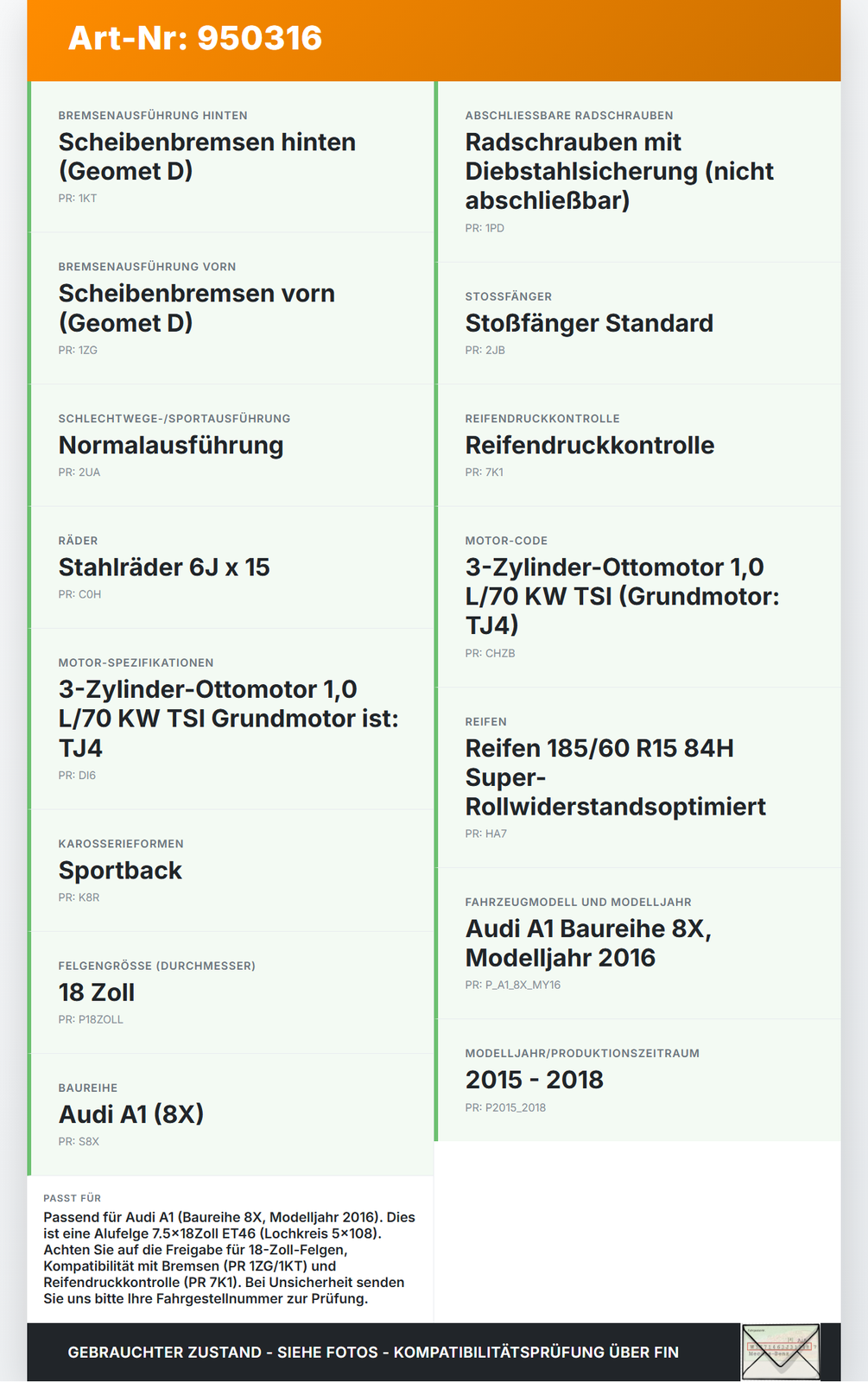Click the Stoßfänger Standard entry
The image size is (868, 1382).
(x=589, y=324)
